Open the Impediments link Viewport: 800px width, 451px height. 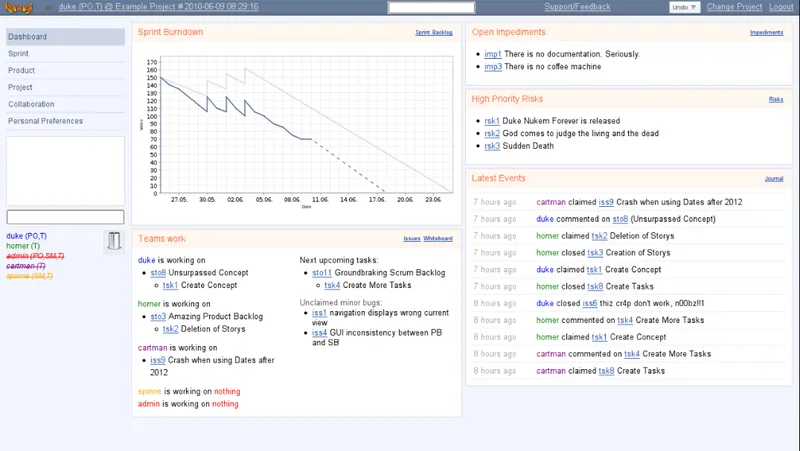click(x=766, y=32)
